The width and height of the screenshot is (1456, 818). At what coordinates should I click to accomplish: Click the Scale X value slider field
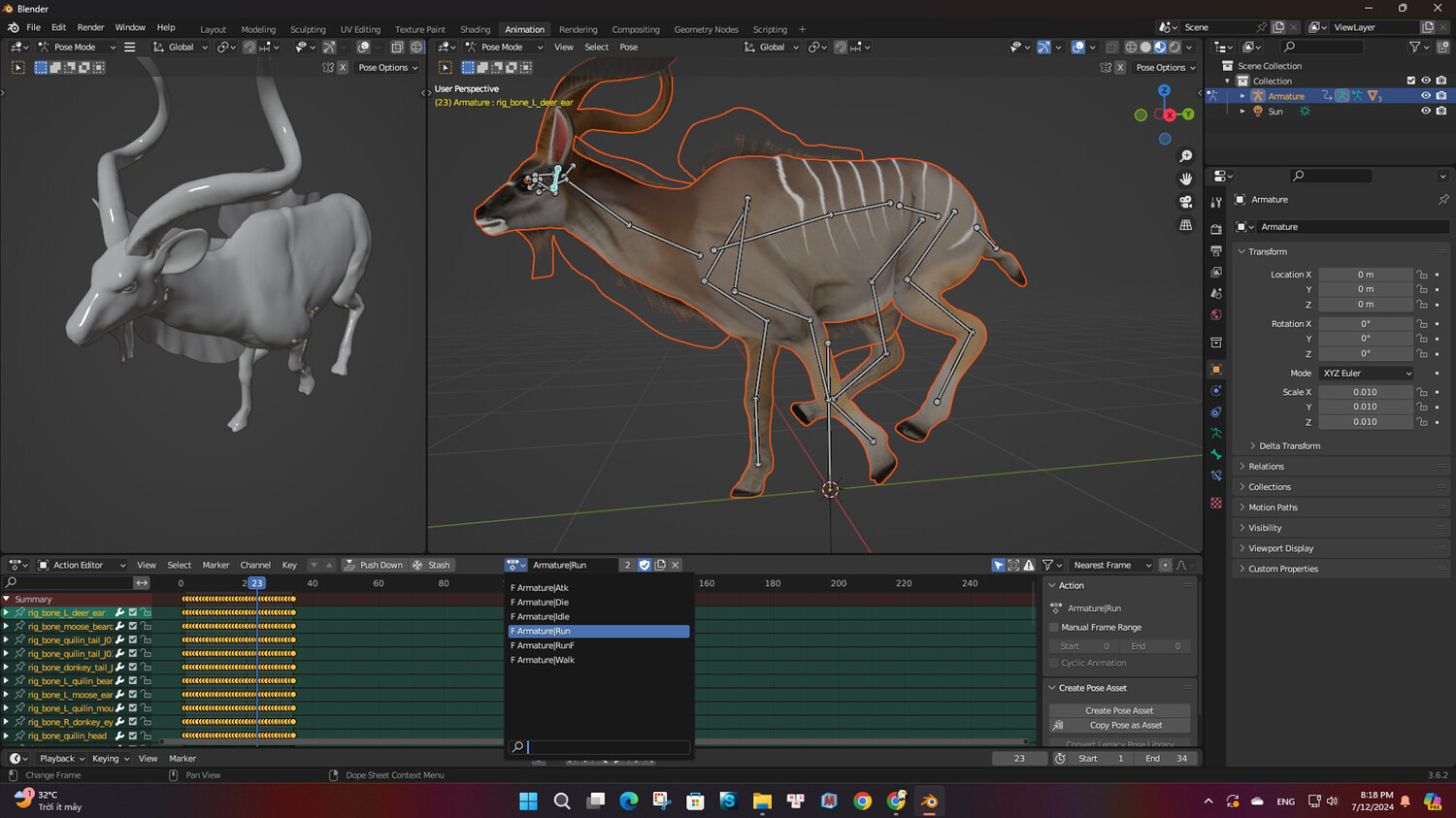(1365, 392)
